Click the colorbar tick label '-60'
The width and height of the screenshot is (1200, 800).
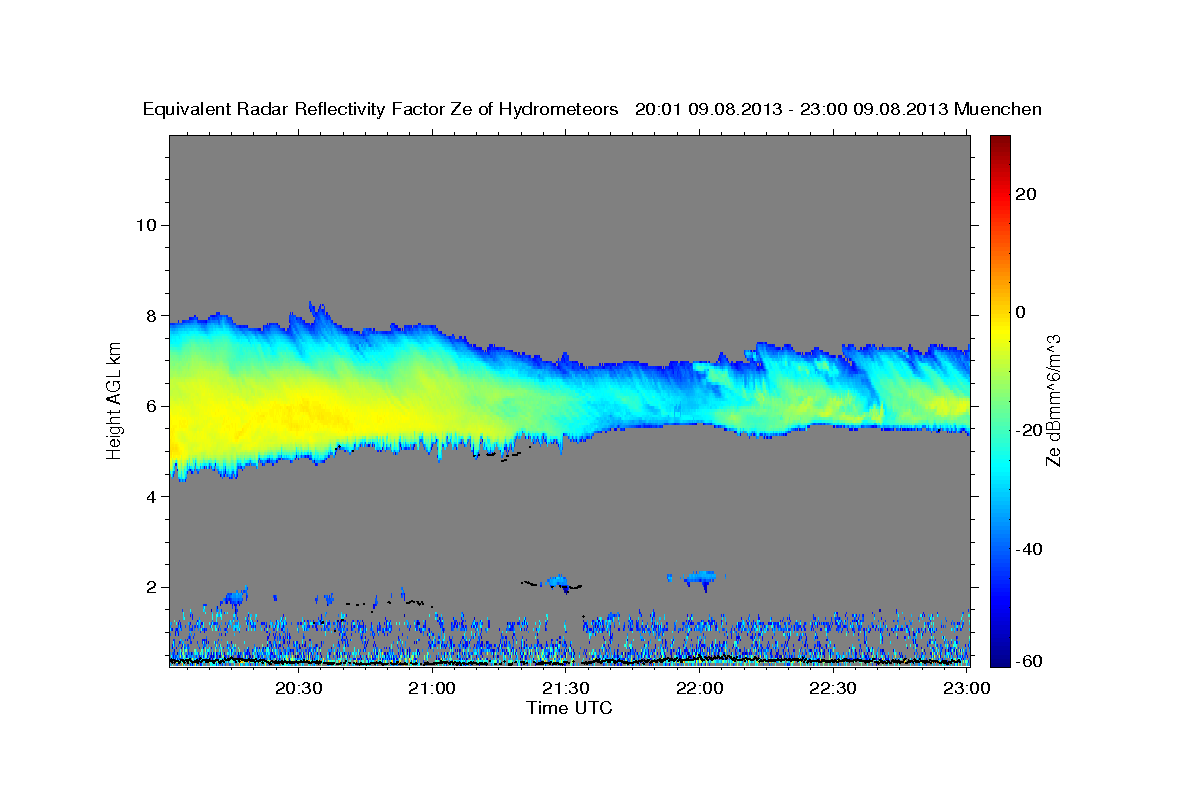click(1029, 660)
